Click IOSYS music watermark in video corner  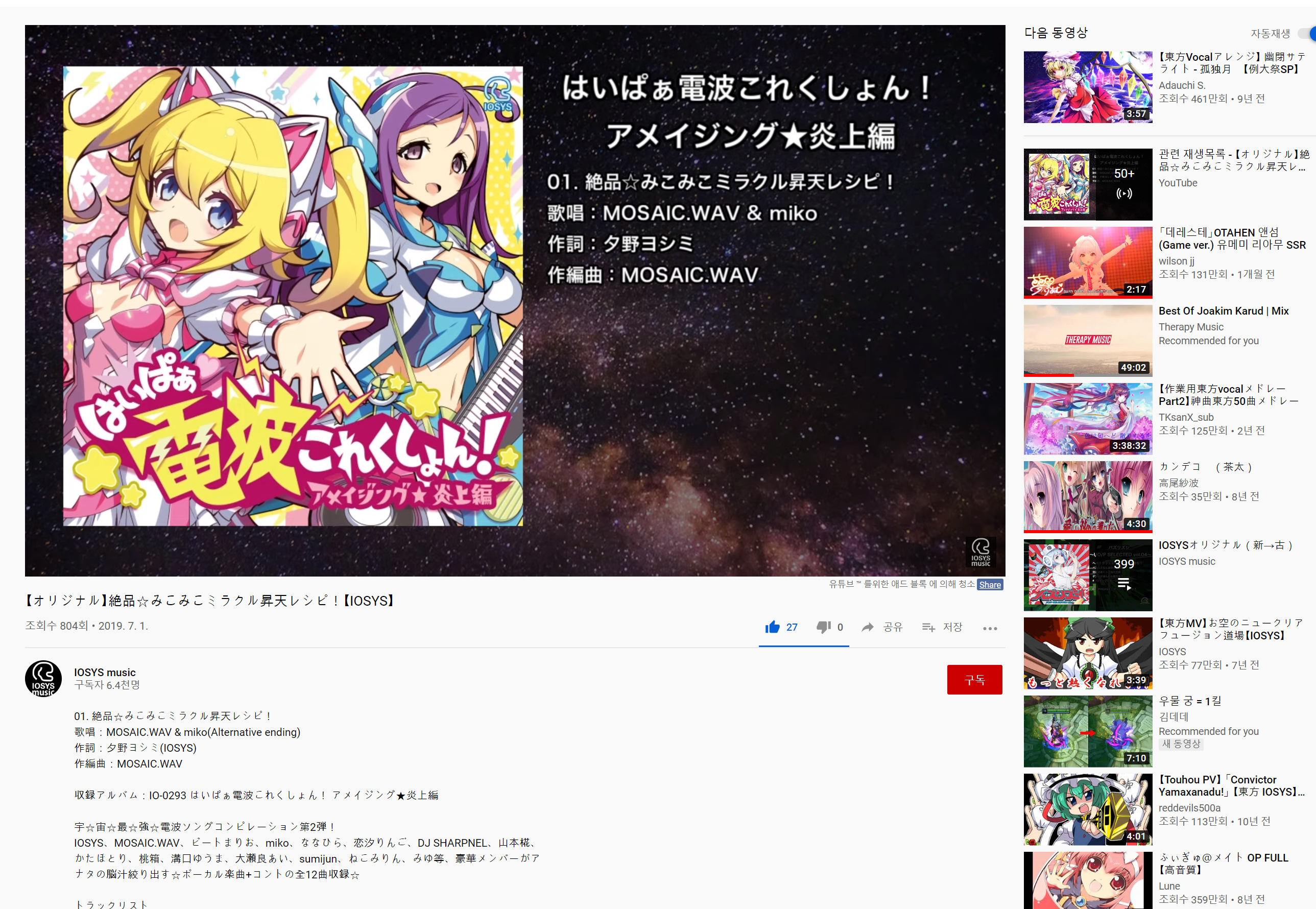pos(980,552)
